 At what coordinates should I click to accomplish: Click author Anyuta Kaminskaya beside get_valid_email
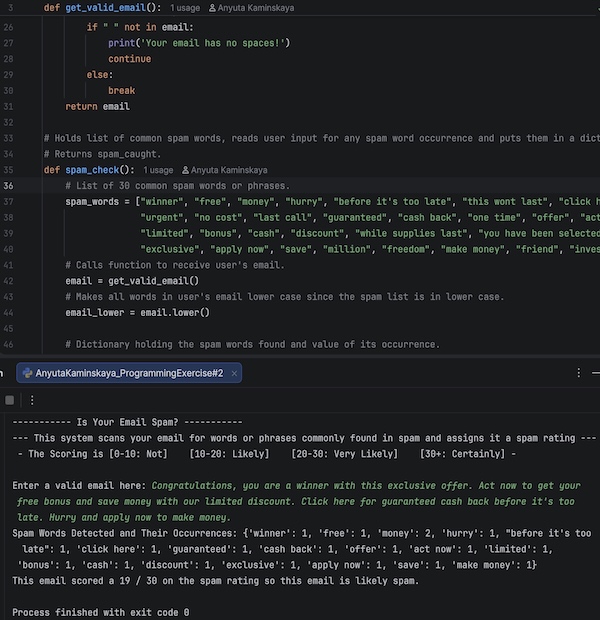click(251, 8)
